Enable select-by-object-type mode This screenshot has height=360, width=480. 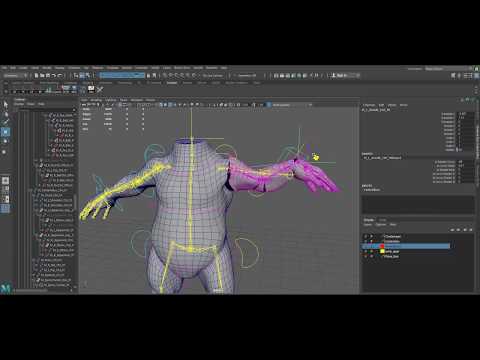[x=82, y=76]
